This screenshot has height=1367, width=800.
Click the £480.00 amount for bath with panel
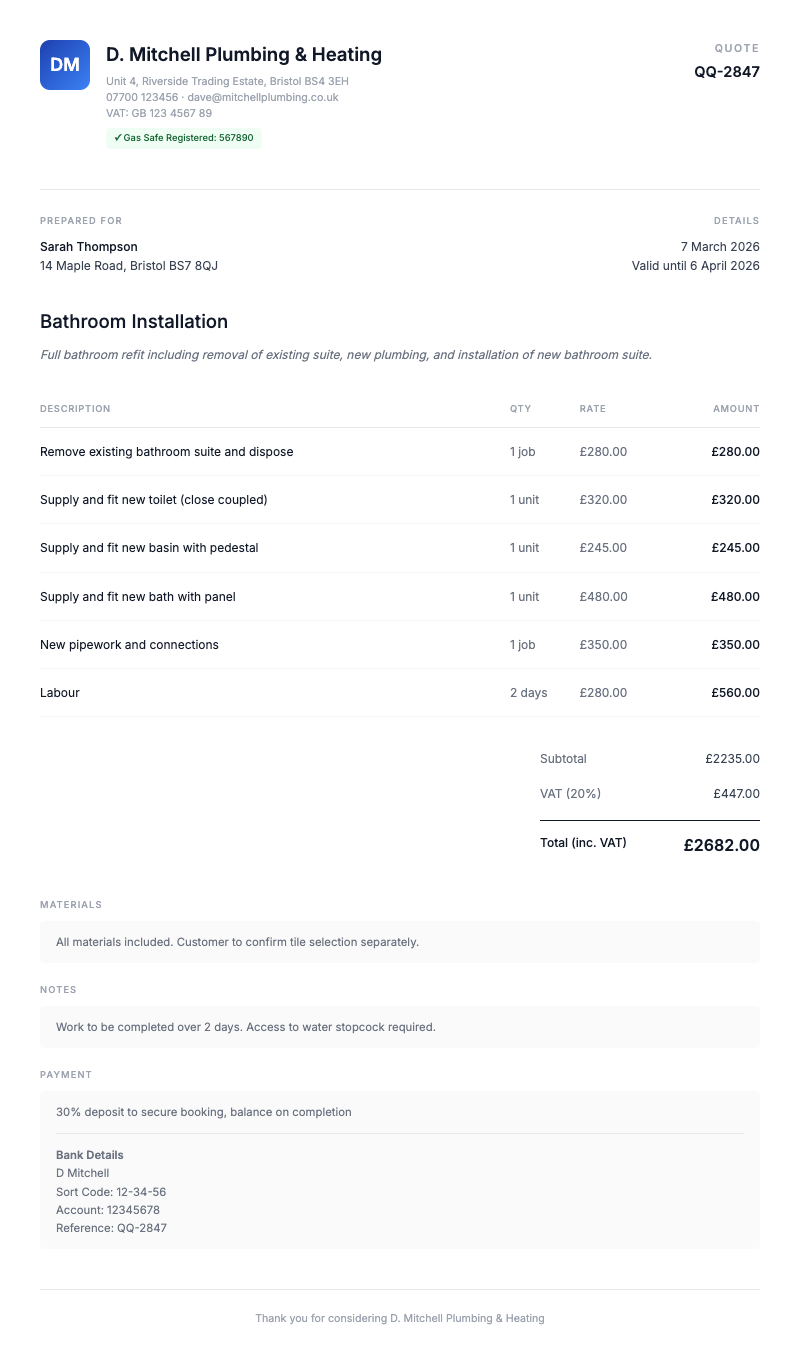[735, 597]
